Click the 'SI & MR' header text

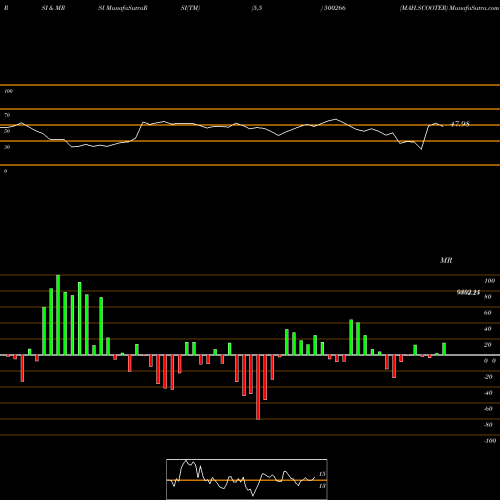click(53, 8)
